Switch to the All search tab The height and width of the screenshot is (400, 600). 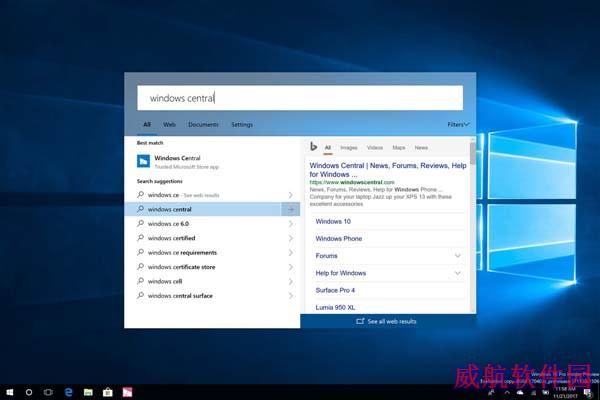(147, 124)
